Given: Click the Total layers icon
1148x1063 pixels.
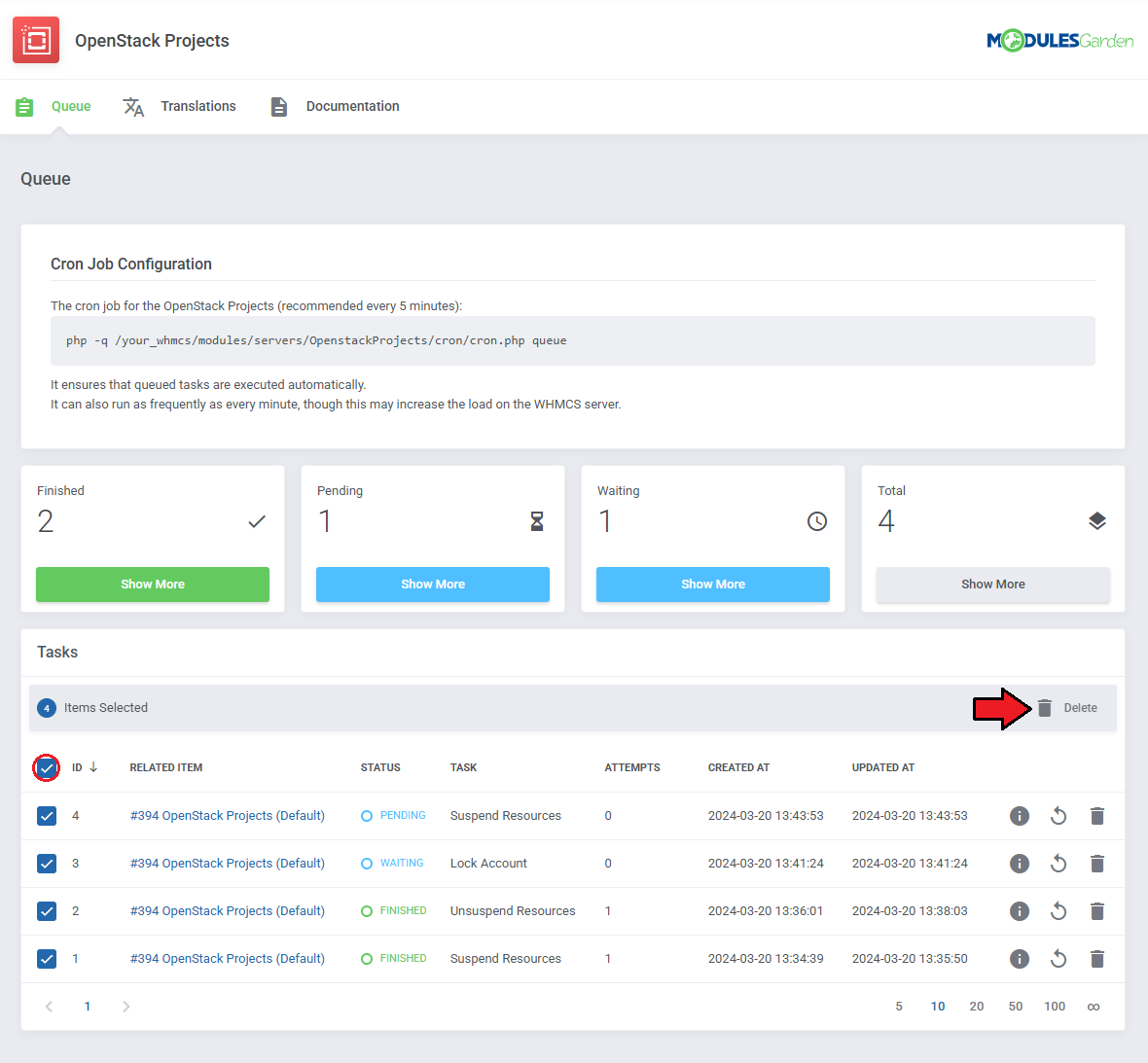Looking at the screenshot, I should [x=1096, y=521].
